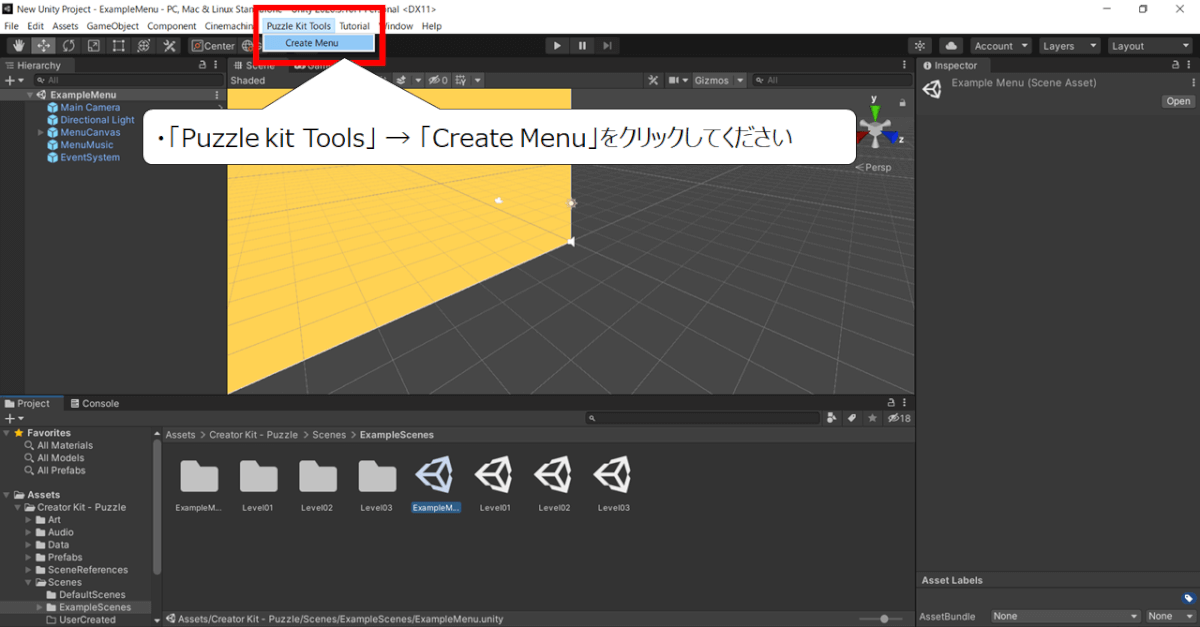Toggle hidden packages visibility in Project

[x=899, y=418]
